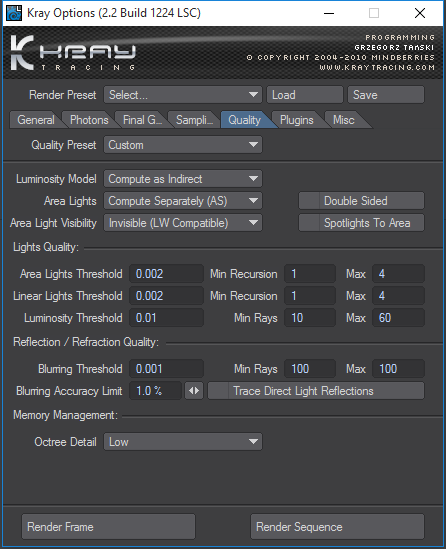Open the Quality Preset dropdown
The height and width of the screenshot is (549, 446).
tap(183, 145)
